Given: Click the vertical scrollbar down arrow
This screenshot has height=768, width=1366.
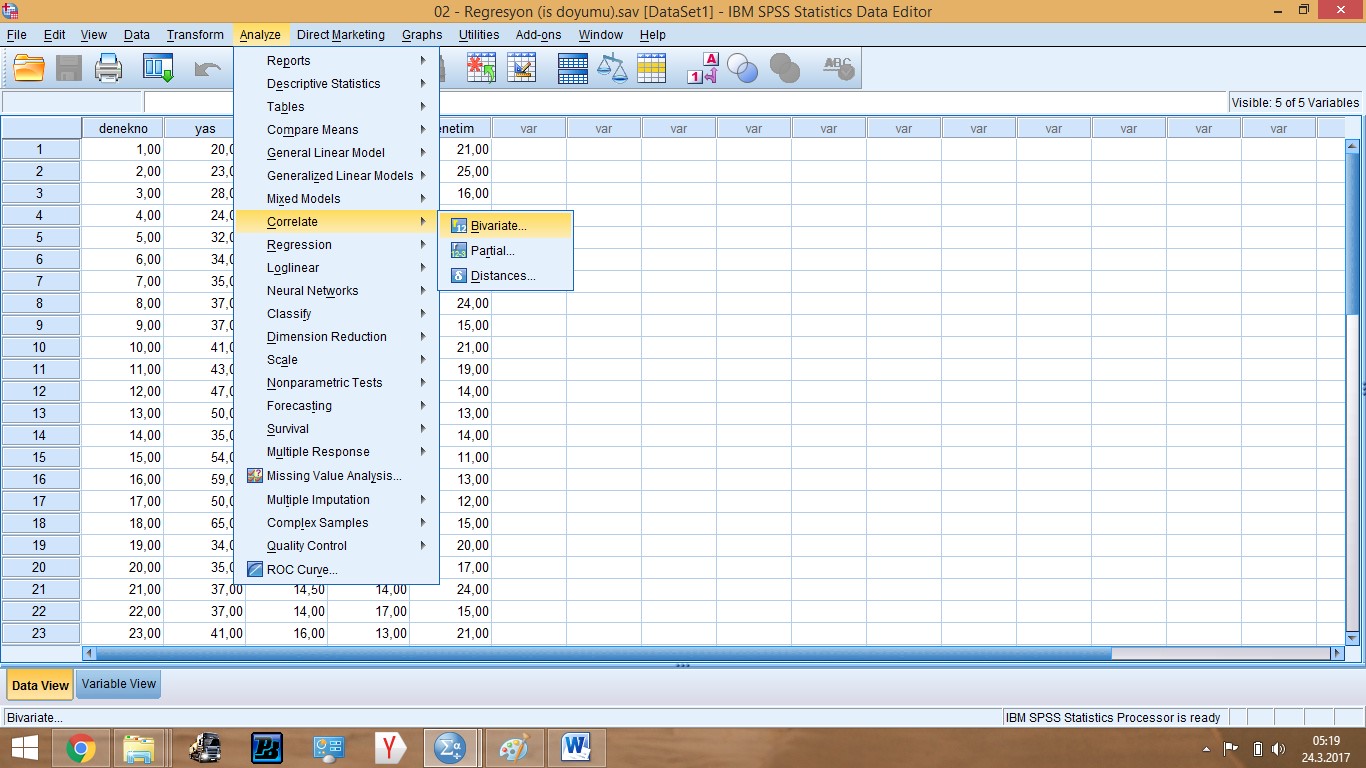Looking at the screenshot, I should pyautogui.click(x=1352, y=637).
